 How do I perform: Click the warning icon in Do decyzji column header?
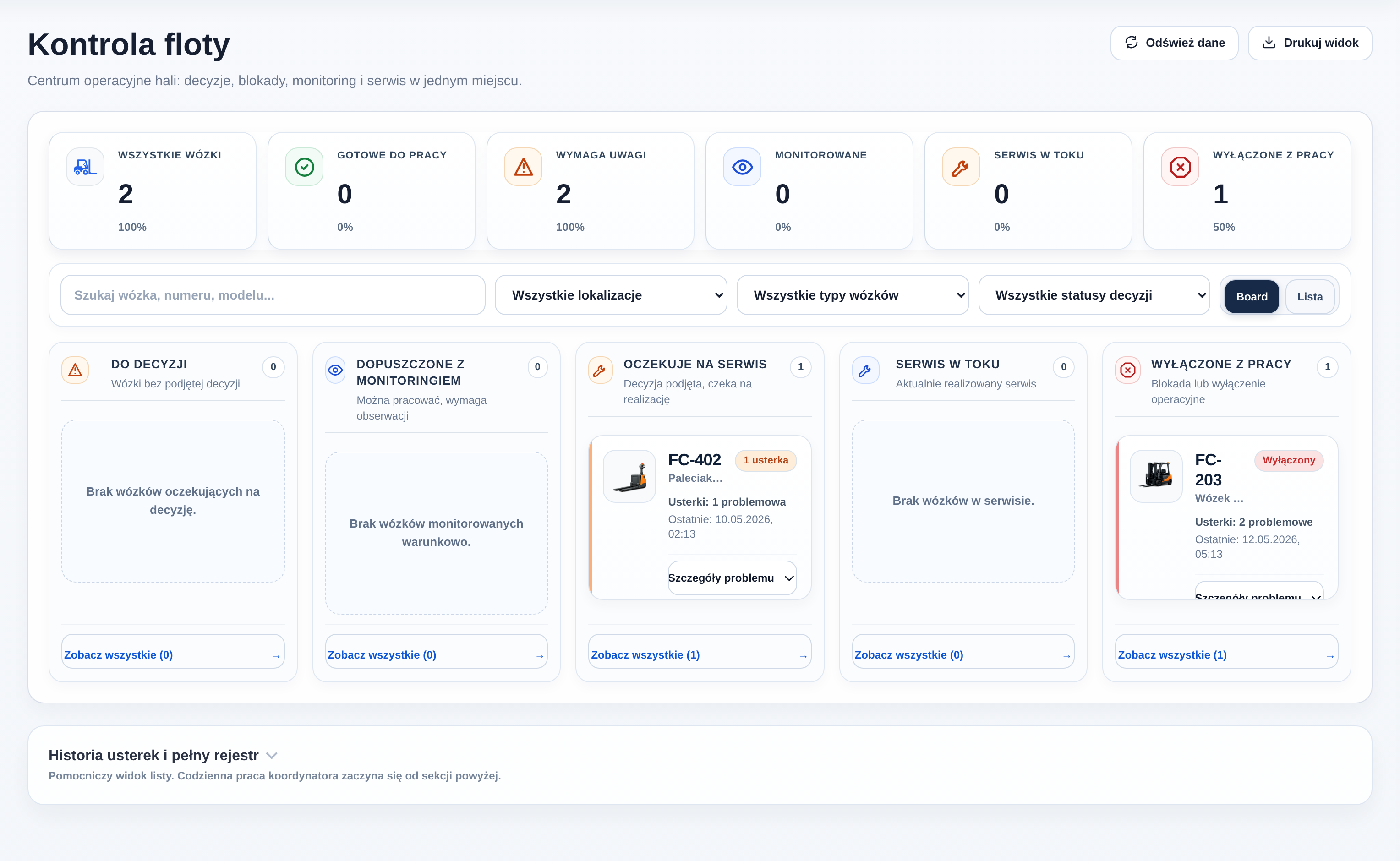(75, 370)
